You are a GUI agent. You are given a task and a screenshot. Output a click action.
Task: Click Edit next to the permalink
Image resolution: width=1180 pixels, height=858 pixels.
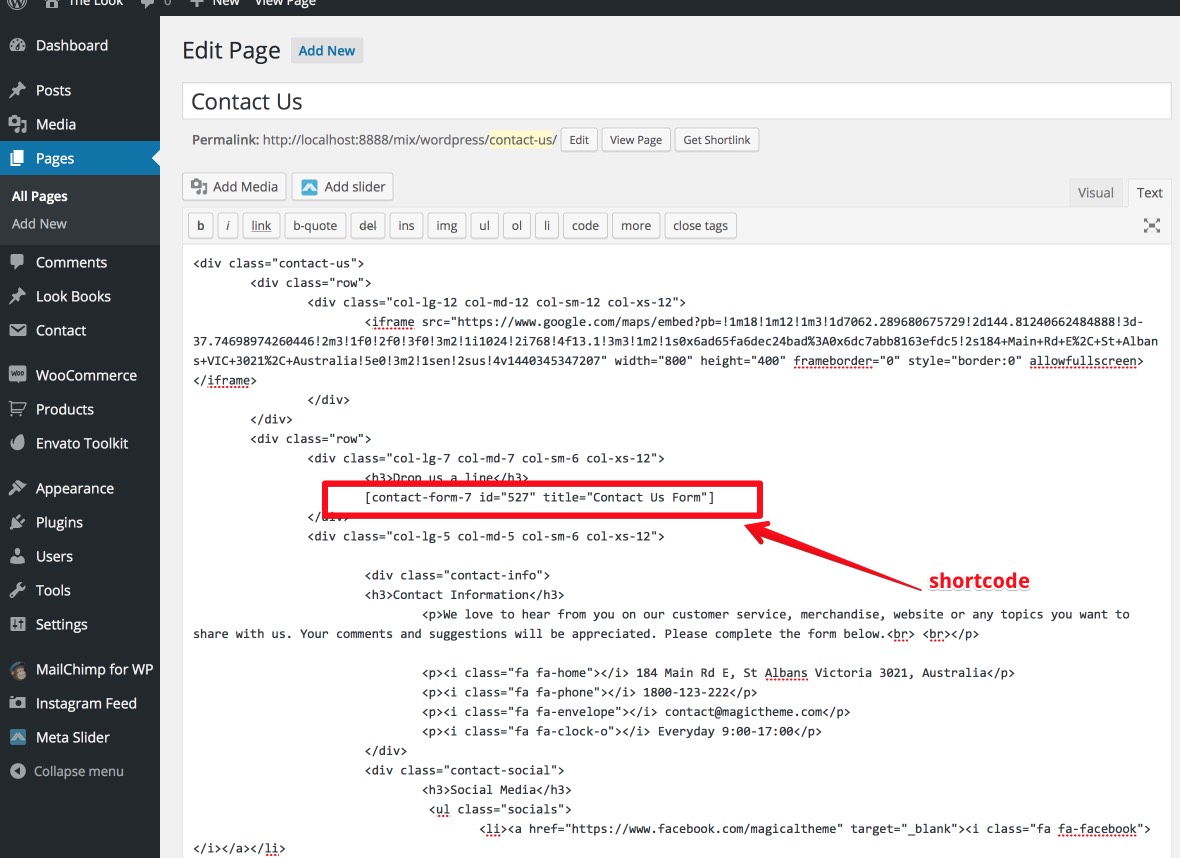tap(579, 140)
